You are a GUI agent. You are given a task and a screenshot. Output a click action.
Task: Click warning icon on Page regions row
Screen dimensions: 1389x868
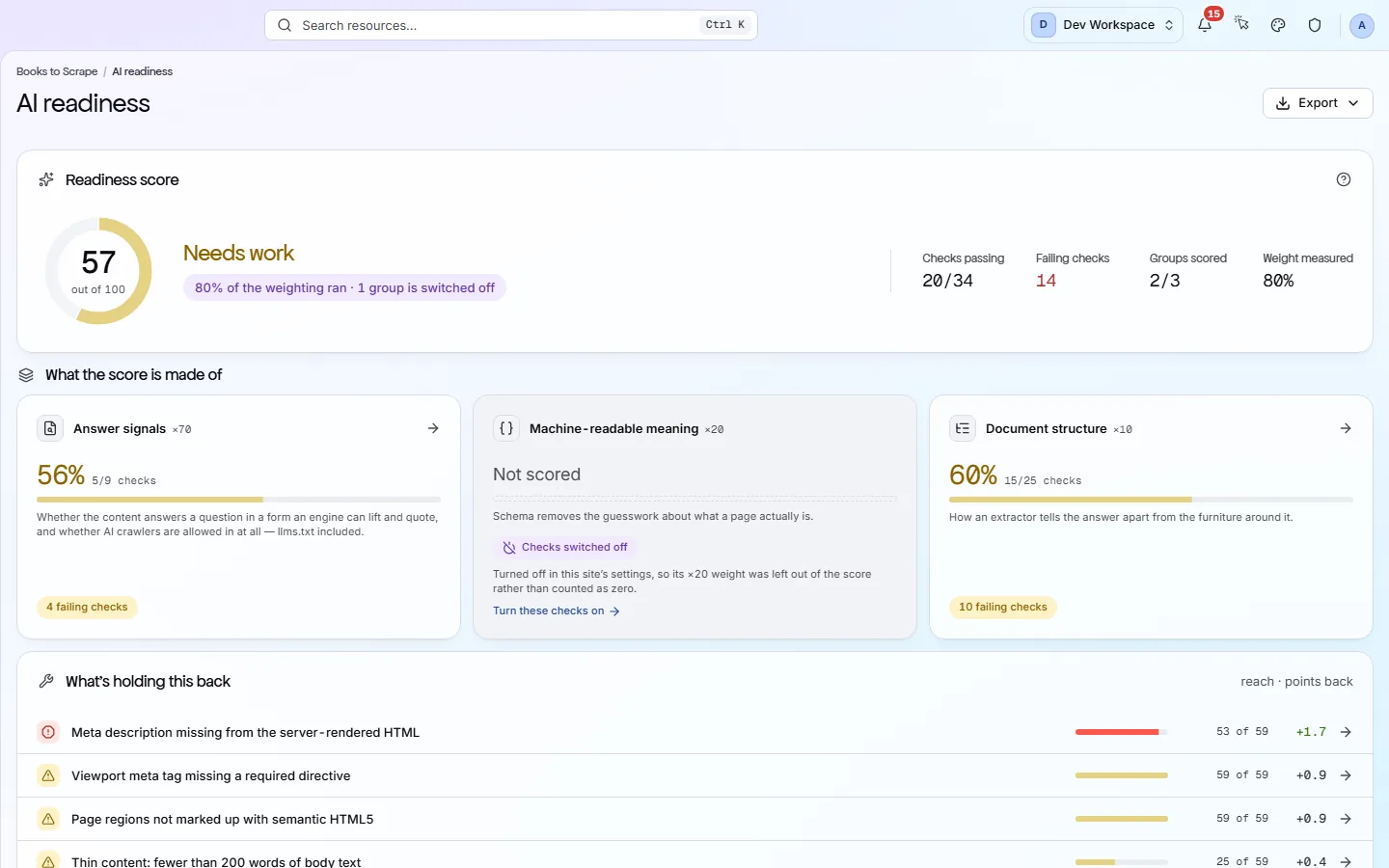48,819
